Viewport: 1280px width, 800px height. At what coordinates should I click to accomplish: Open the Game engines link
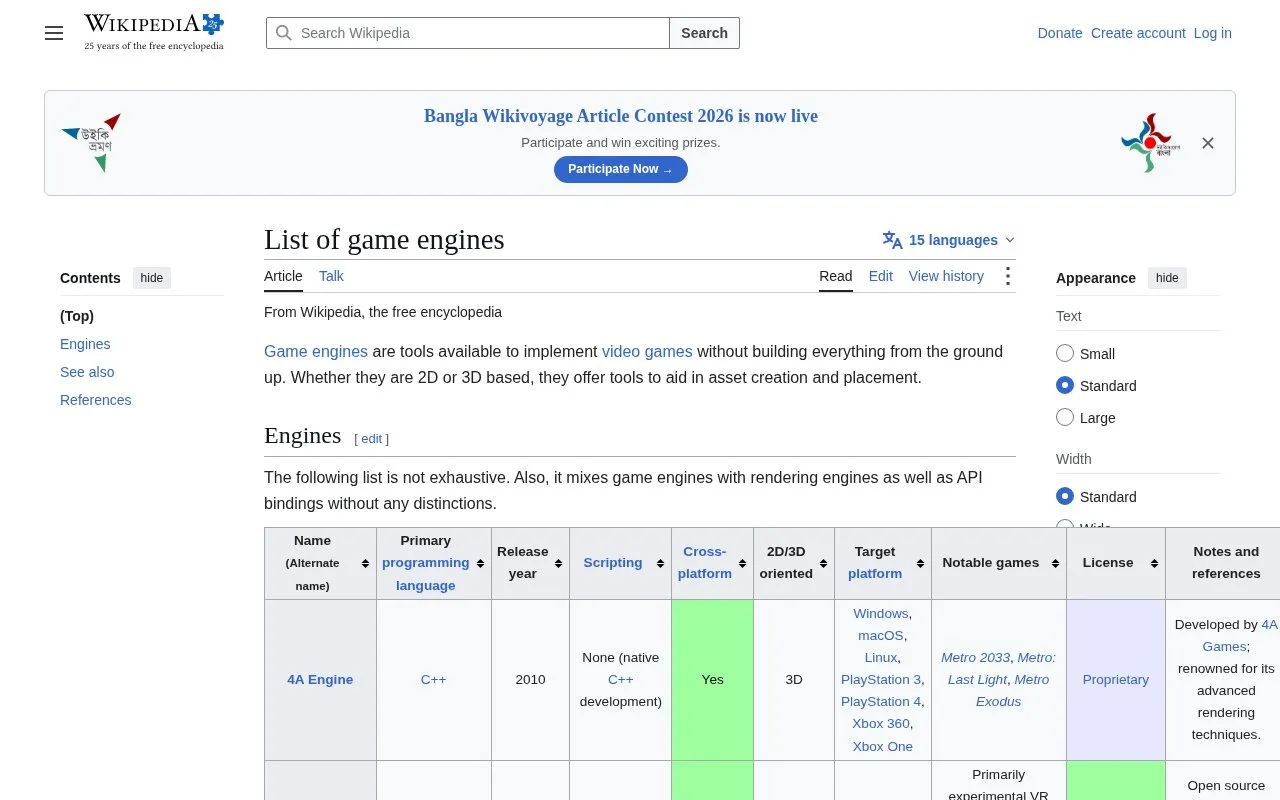[316, 351]
